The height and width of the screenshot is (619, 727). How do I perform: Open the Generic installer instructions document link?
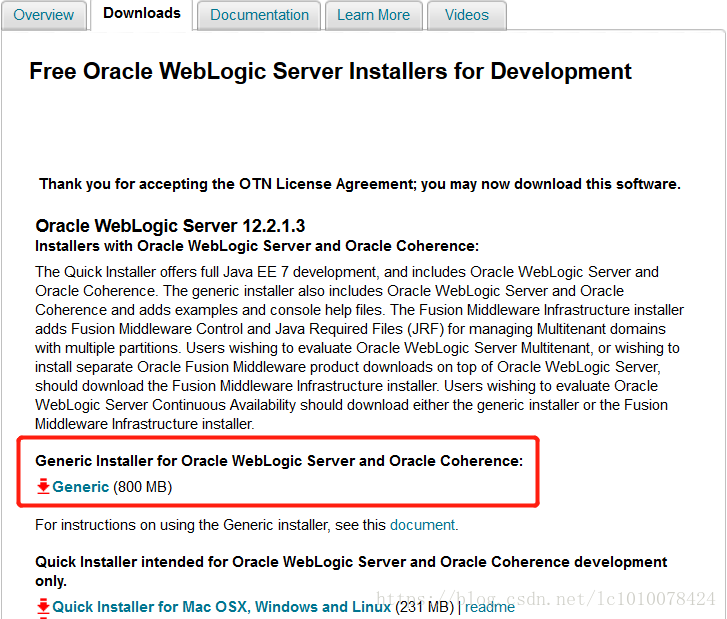[422, 525]
